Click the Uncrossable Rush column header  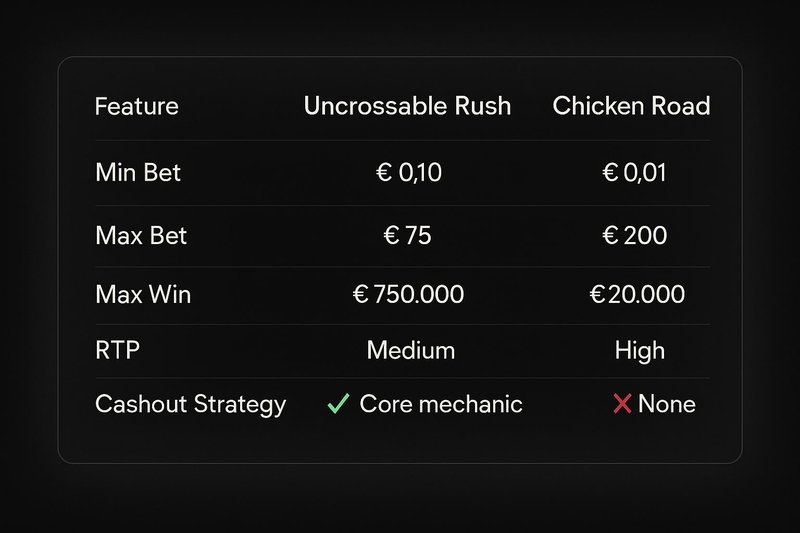coord(409,106)
